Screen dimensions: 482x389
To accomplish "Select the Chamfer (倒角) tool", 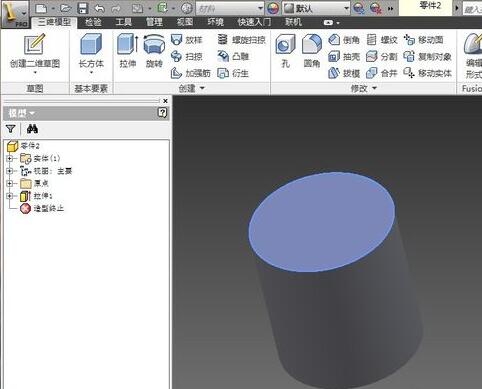I will [x=344, y=40].
